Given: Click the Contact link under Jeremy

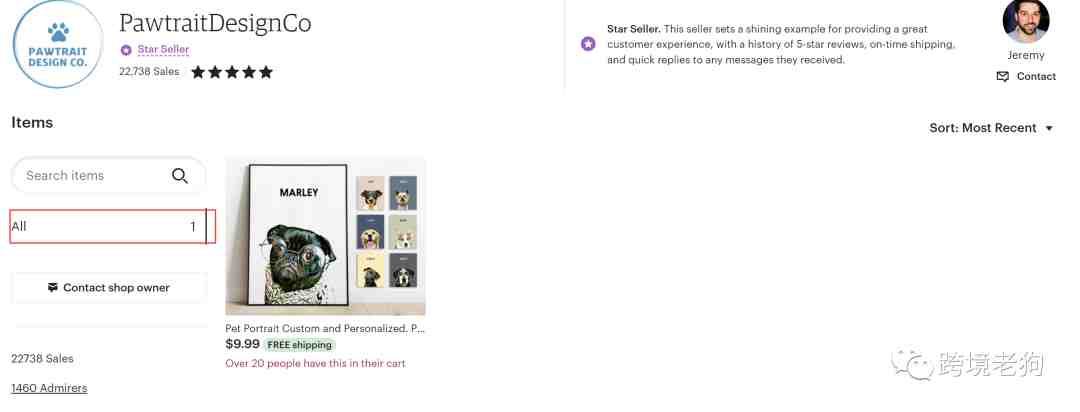Looking at the screenshot, I should coord(1036,76).
